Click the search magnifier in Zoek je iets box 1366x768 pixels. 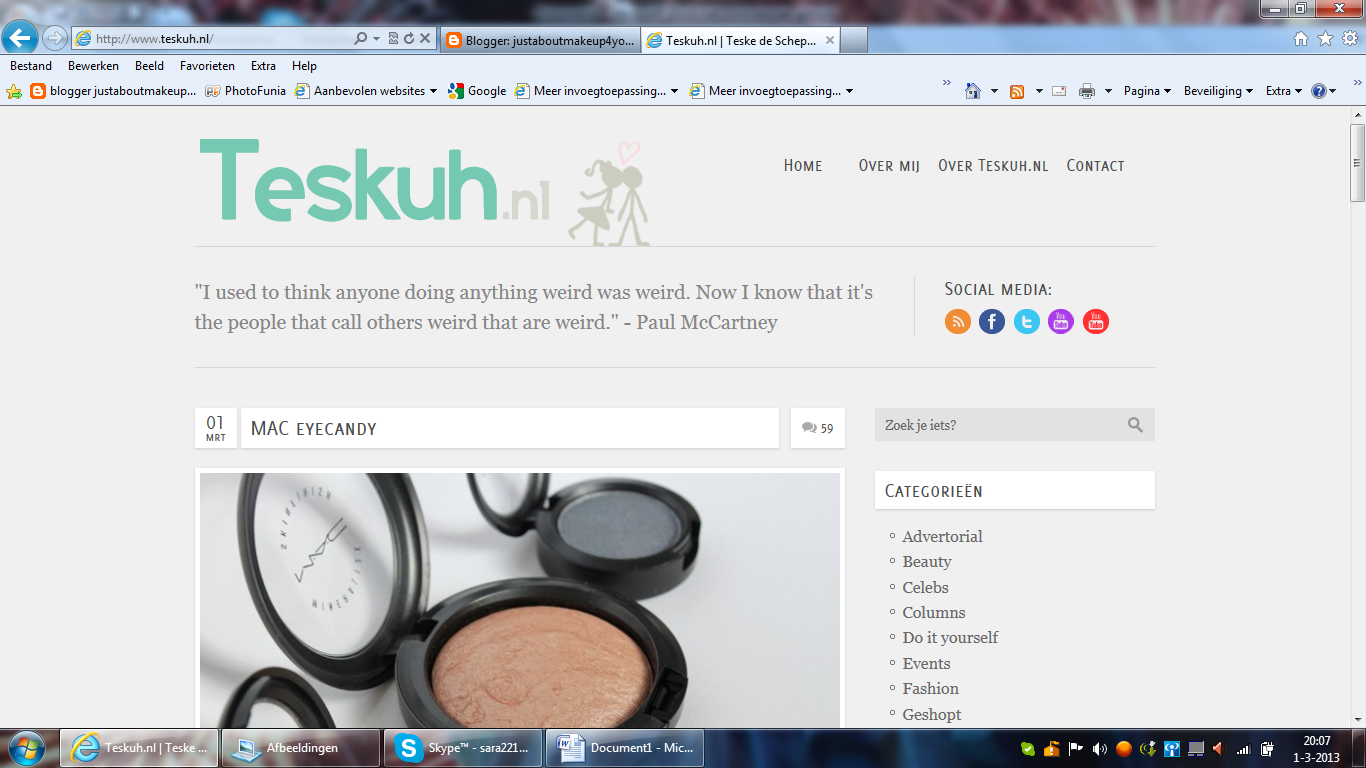click(x=1135, y=425)
